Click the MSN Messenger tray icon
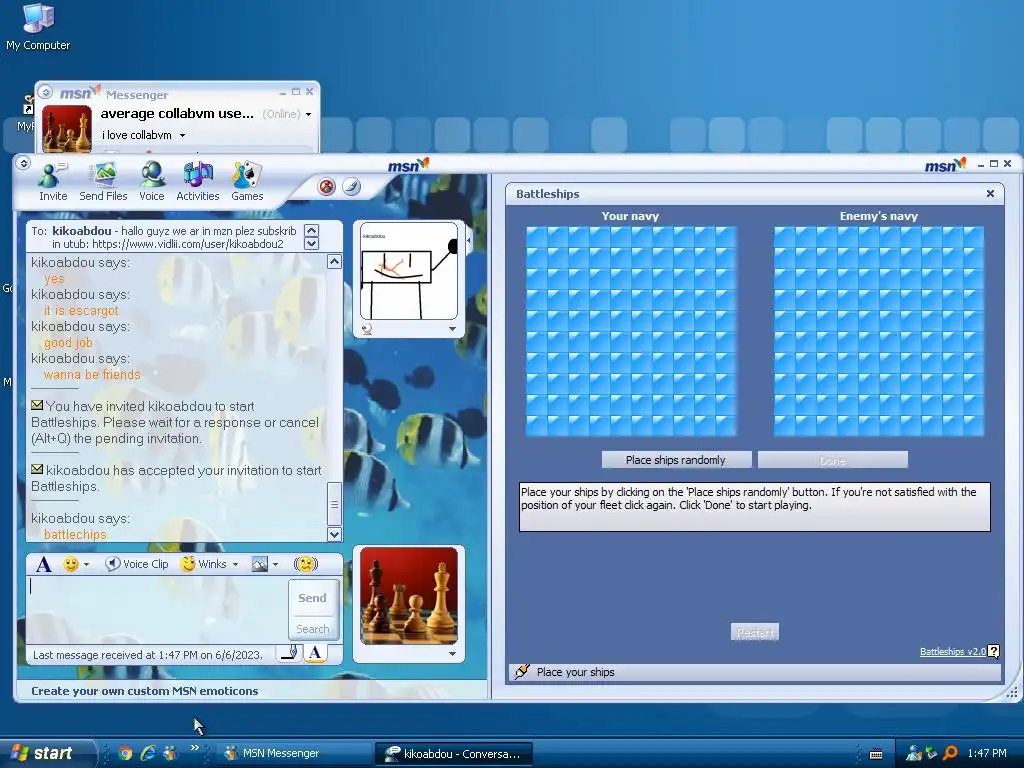Screen dimensions: 1024x768 click(914, 754)
